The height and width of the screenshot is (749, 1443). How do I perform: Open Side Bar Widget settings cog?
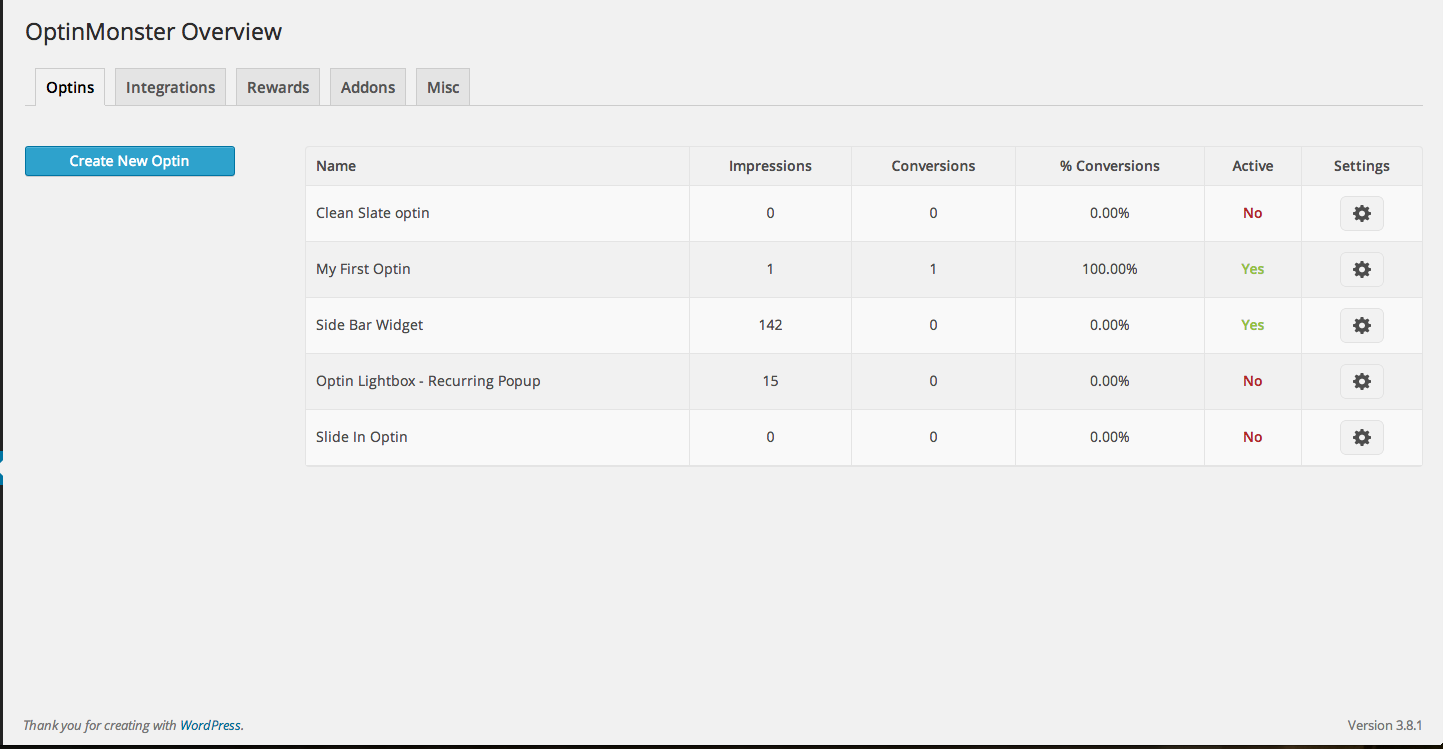tap(1361, 325)
